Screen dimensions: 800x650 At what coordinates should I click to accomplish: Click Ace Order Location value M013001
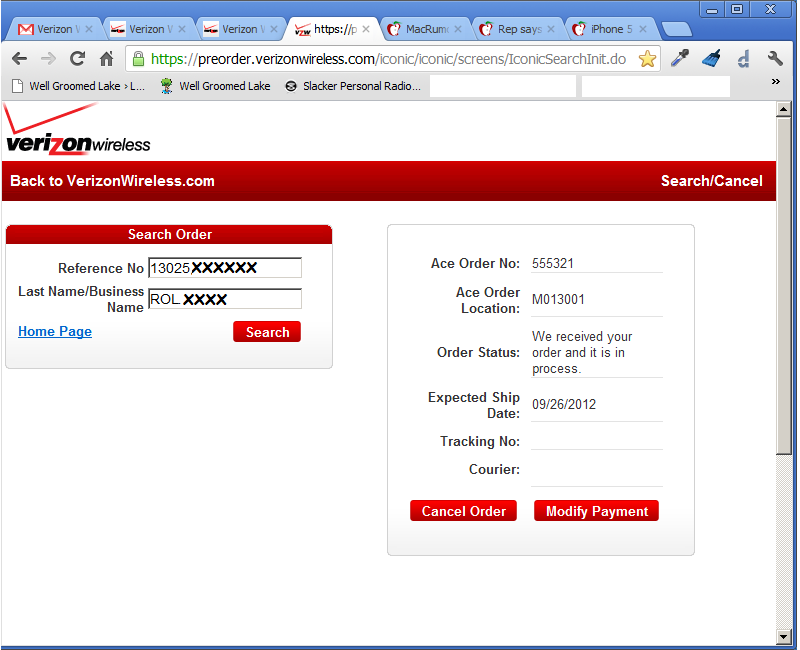pyautogui.click(x=558, y=299)
